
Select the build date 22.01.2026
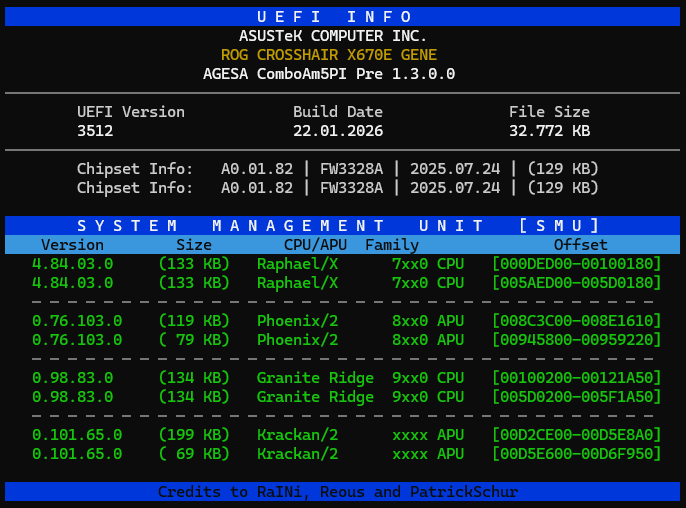(338, 131)
